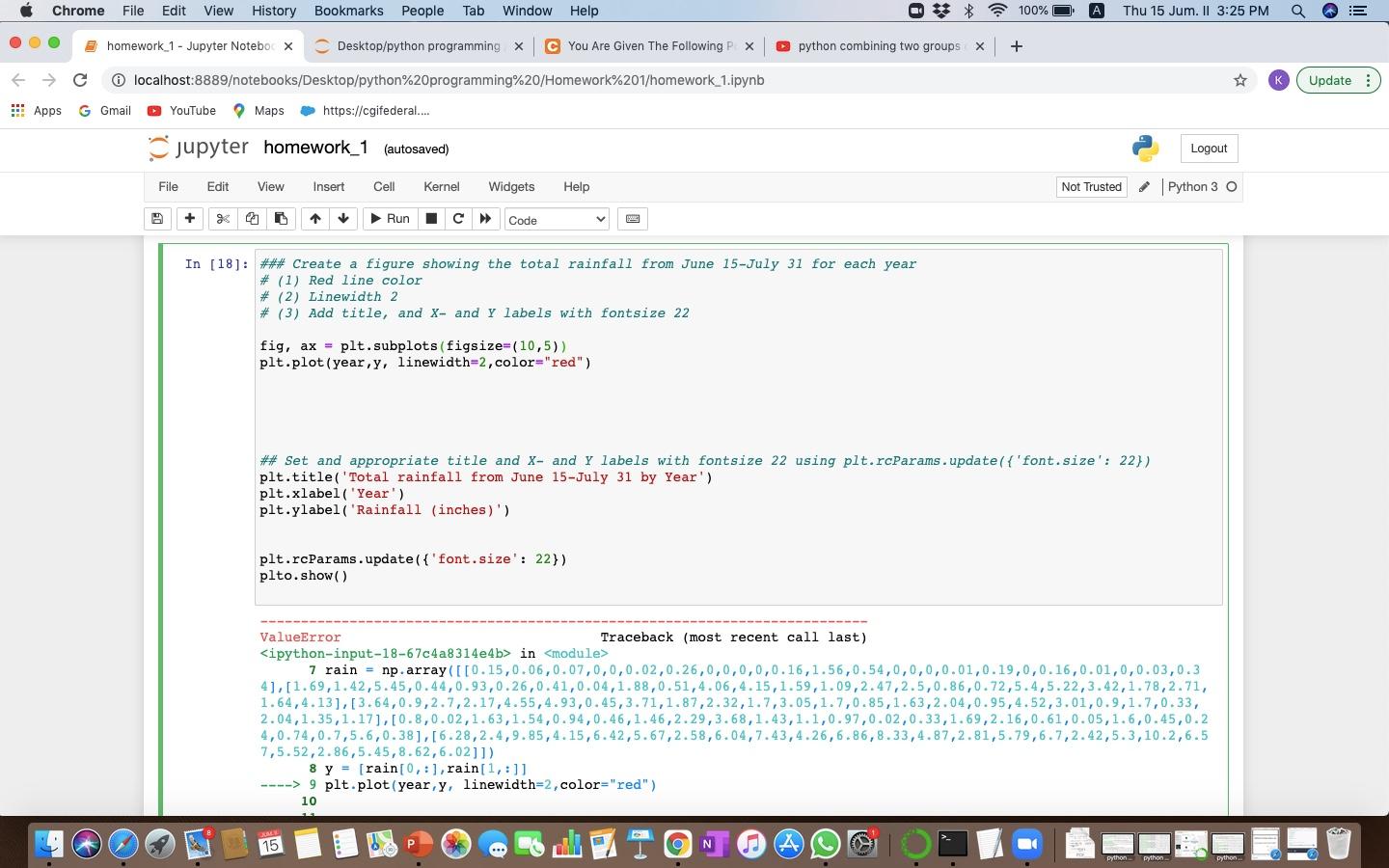The image size is (1389, 868).
Task: Open Spotlight search in menu bar
Action: (x=1298, y=11)
